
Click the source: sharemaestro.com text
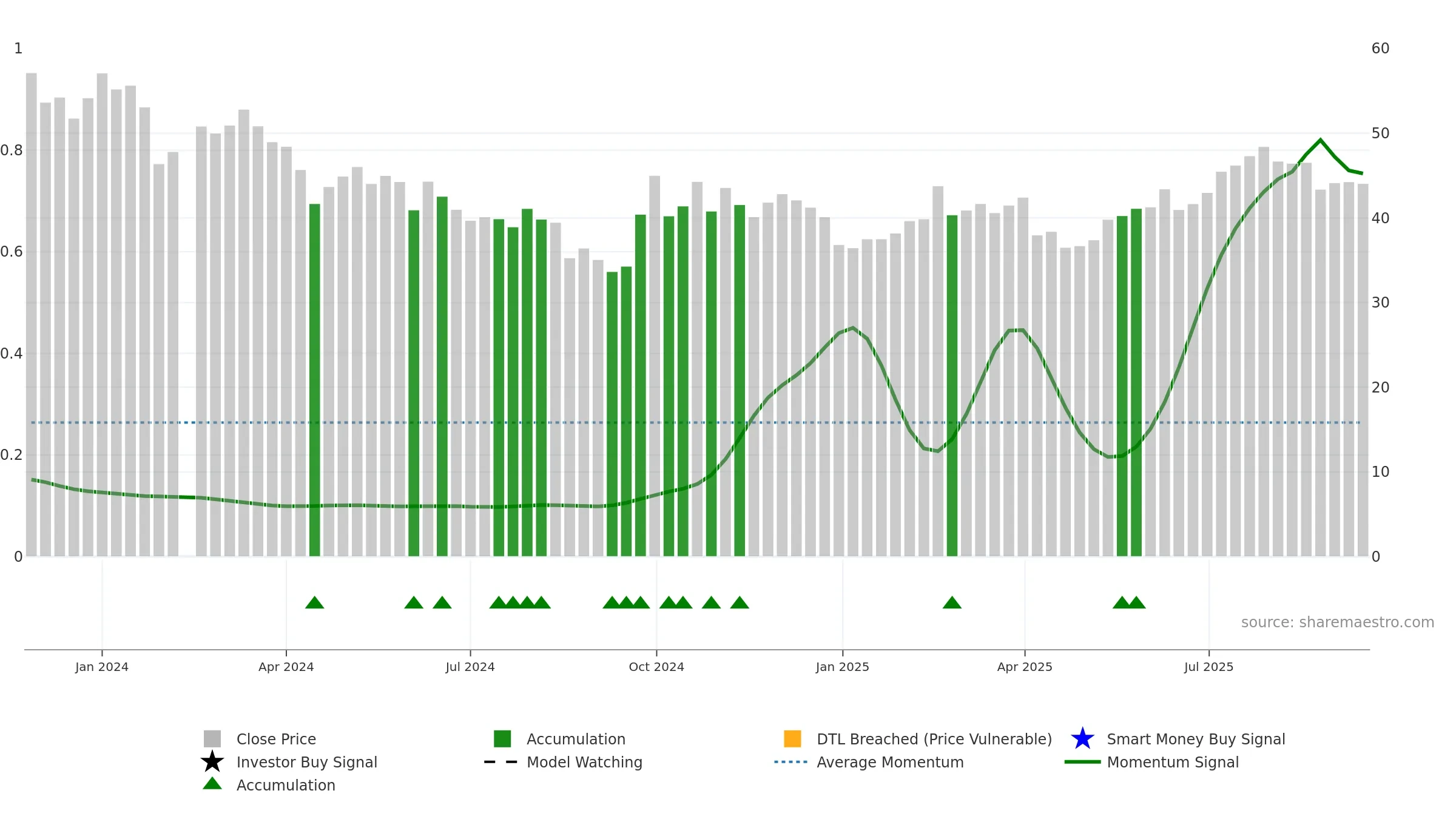(1338, 622)
